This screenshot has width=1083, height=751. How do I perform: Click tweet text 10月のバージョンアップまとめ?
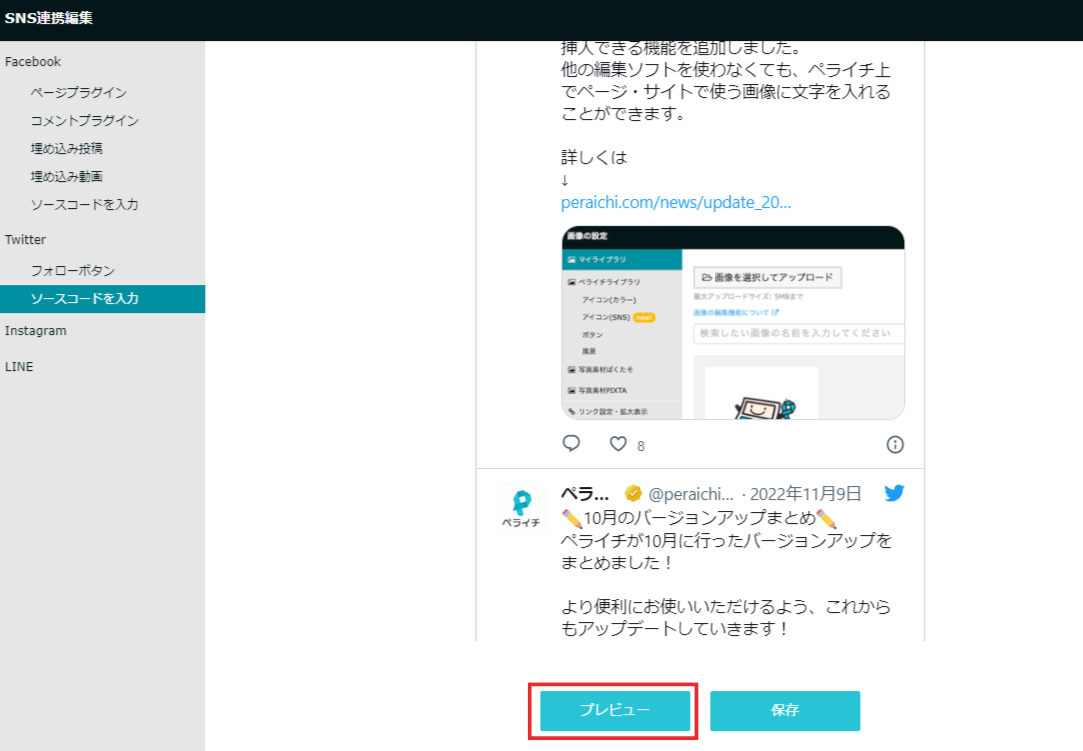pyautogui.click(x=700, y=517)
